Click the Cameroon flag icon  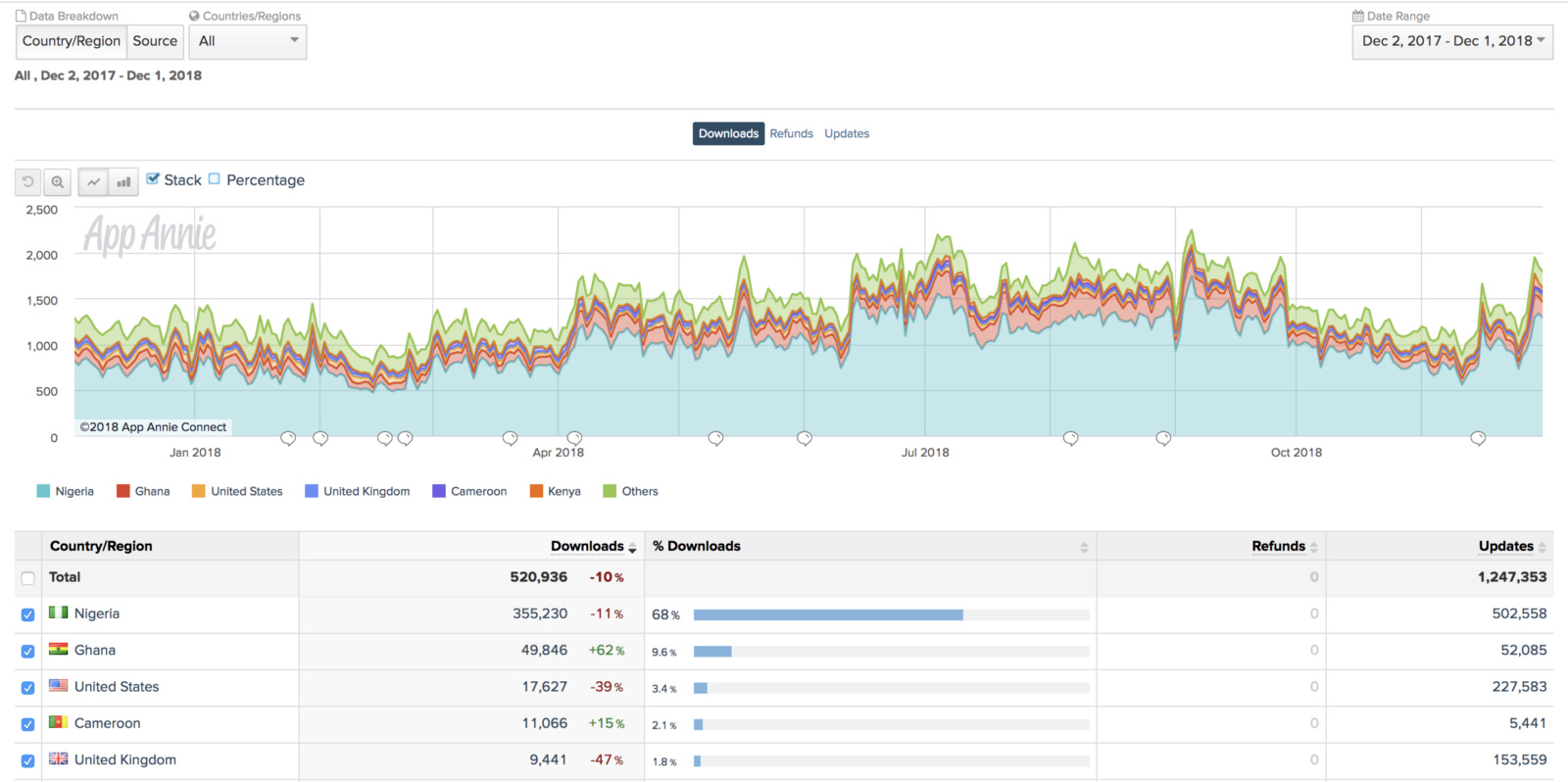tap(59, 722)
